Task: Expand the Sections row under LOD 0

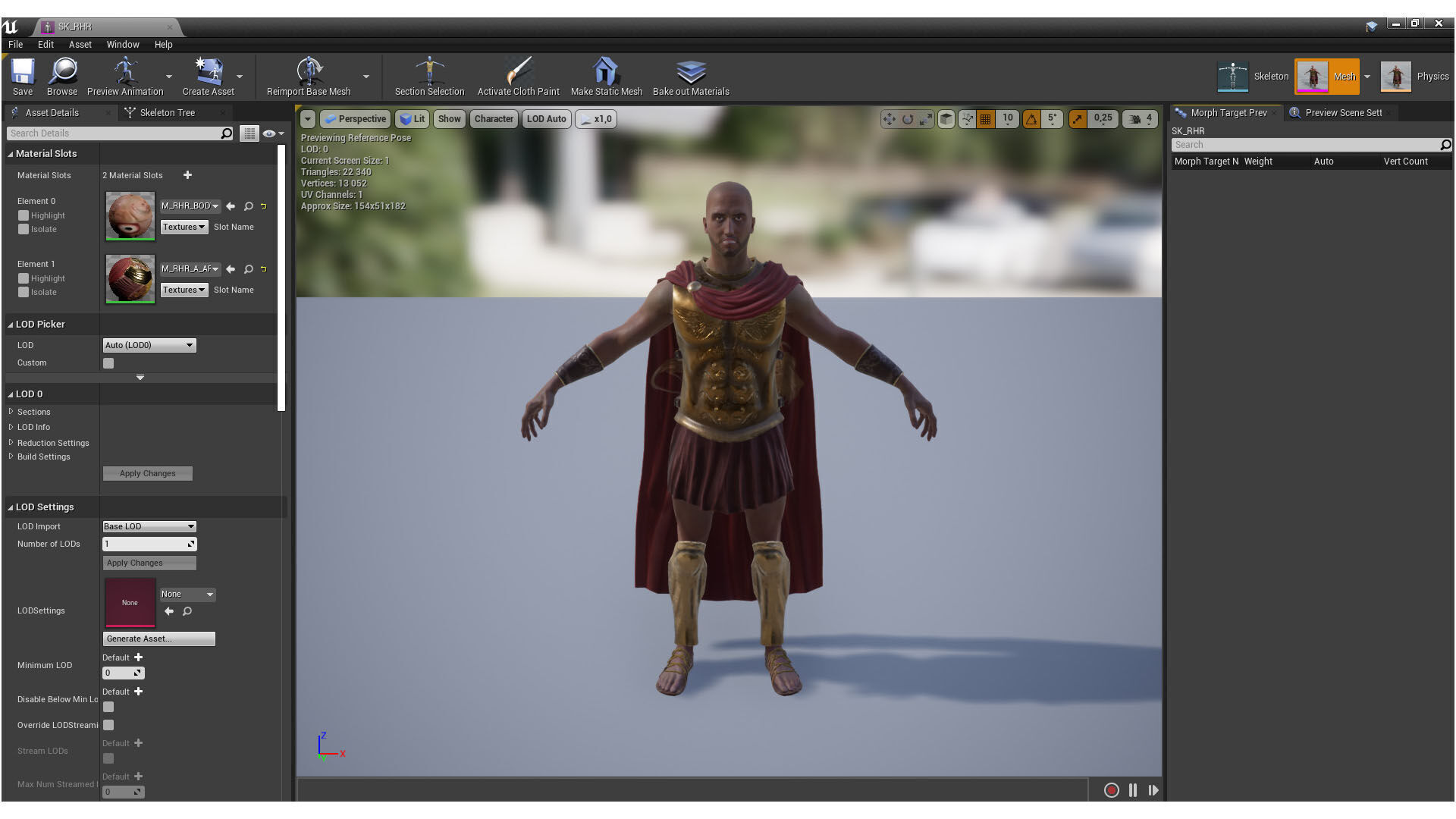Action: (11, 412)
